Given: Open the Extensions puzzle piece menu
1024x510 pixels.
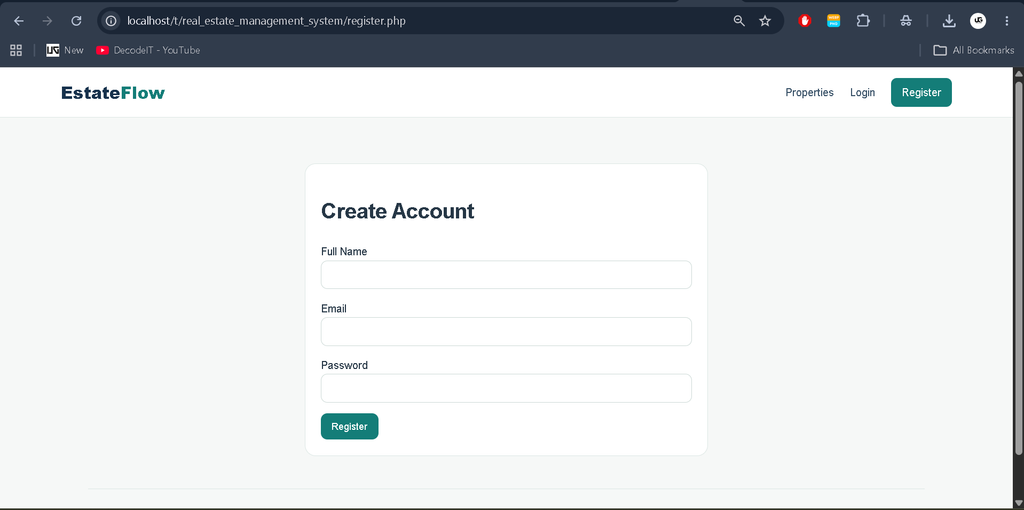Looking at the screenshot, I should pos(863,21).
